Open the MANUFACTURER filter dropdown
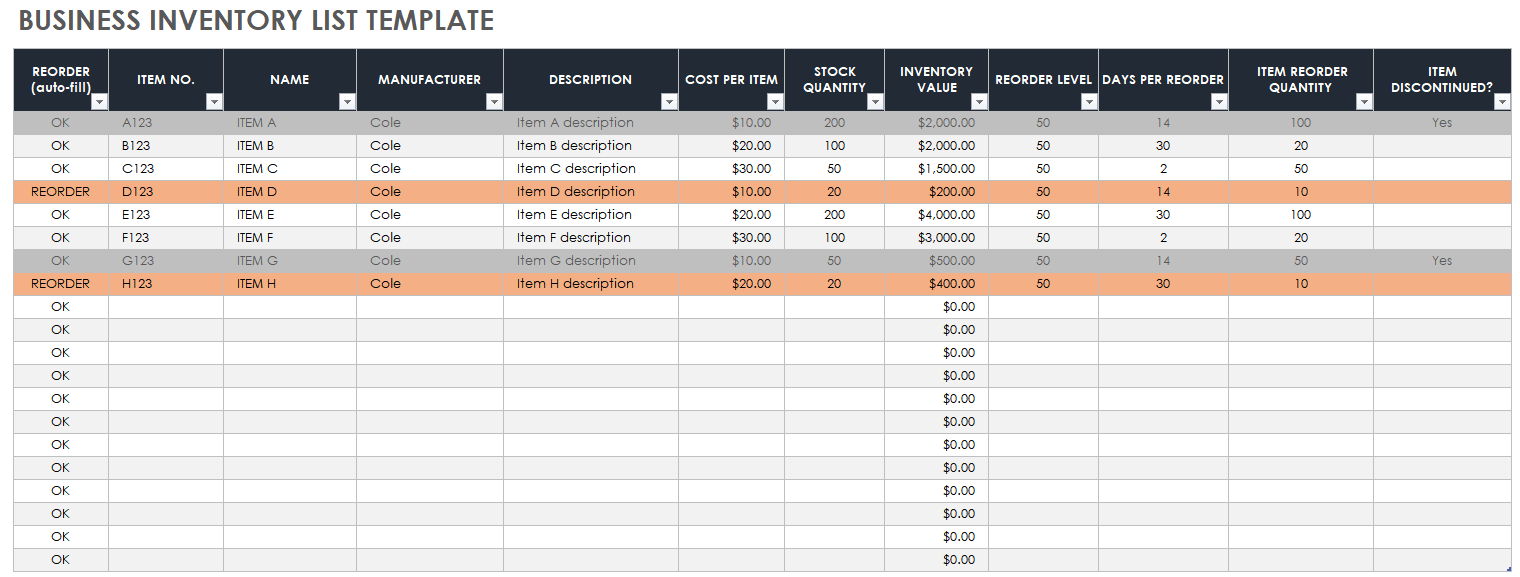The height and width of the screenshot is (577, 1520). pos(494,102)
